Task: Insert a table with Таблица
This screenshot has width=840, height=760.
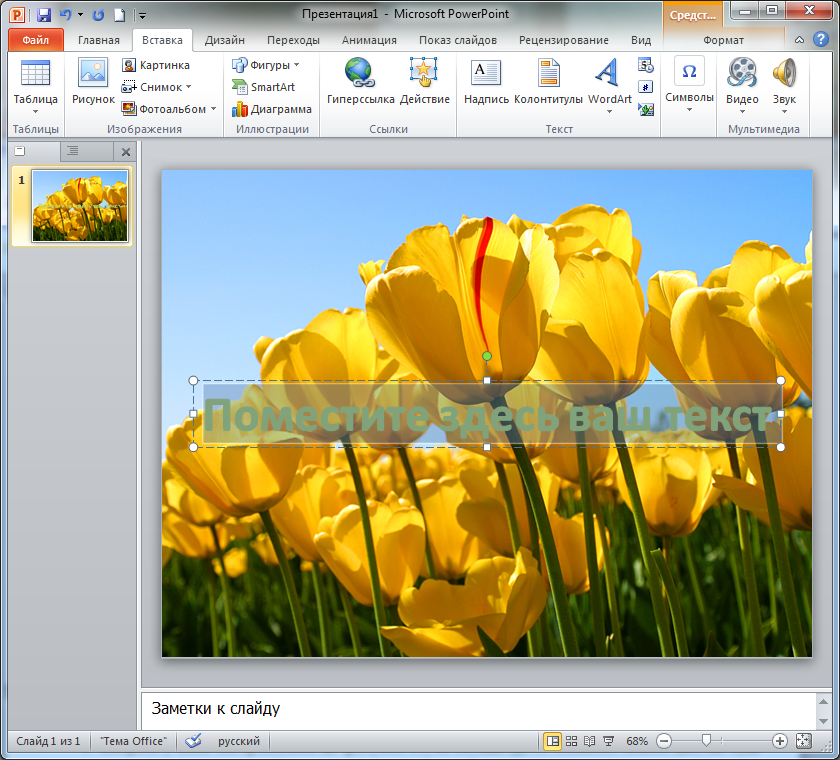Action: pos(35,86)
